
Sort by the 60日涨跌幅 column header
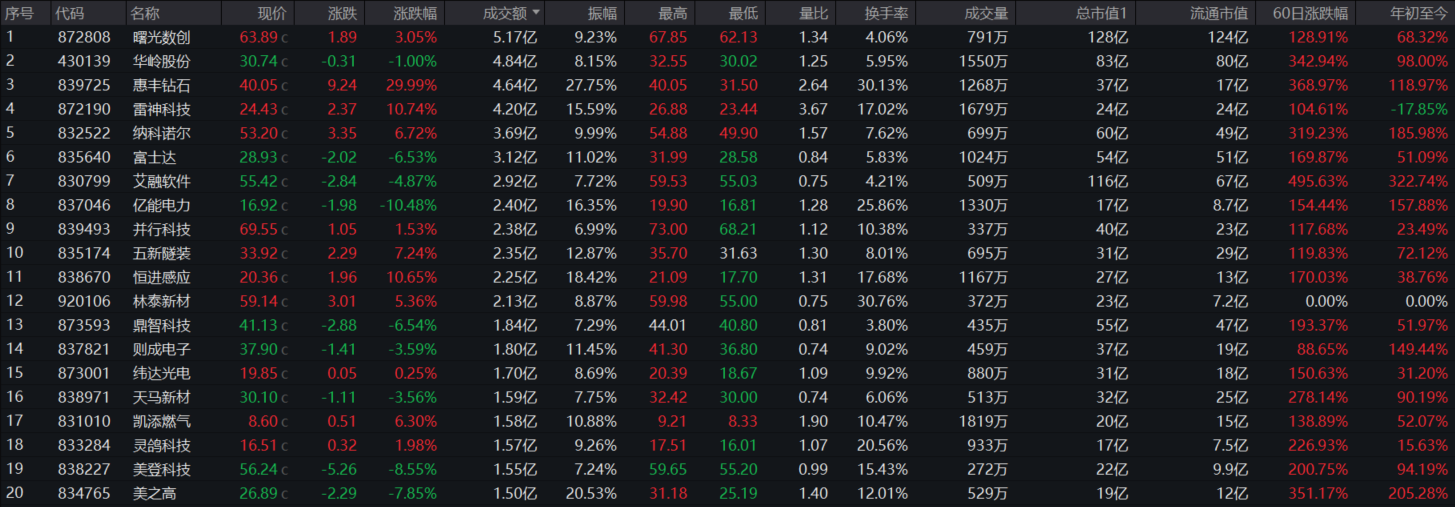pos(1311,13)
